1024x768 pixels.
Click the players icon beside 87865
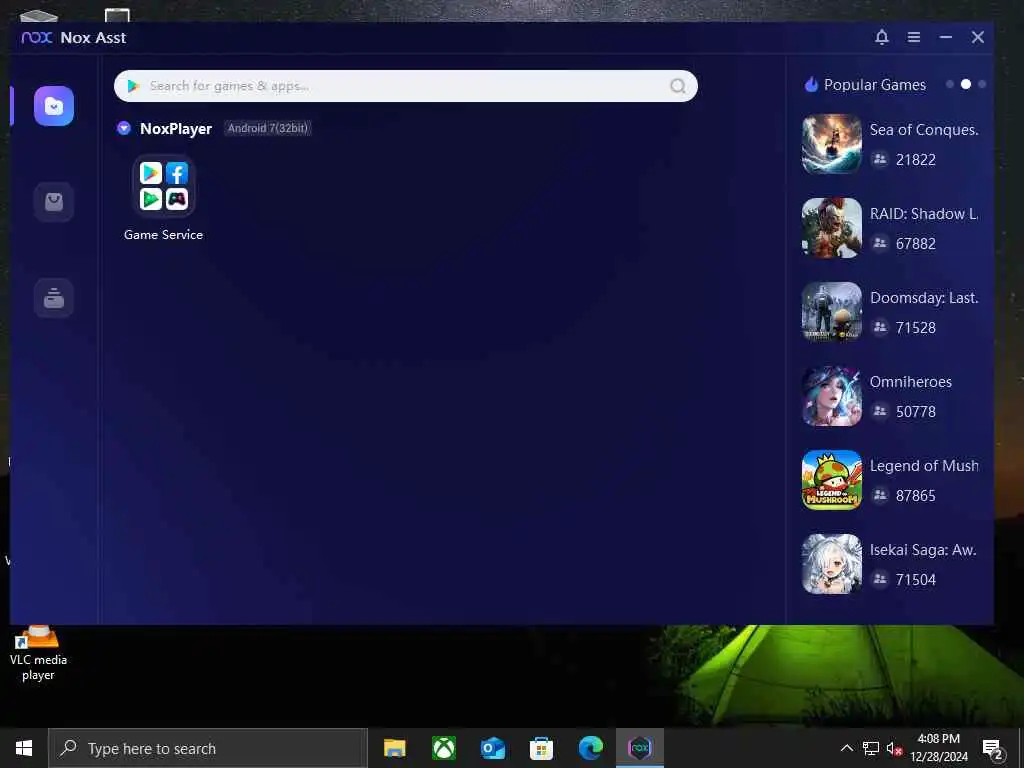point(880,495)
